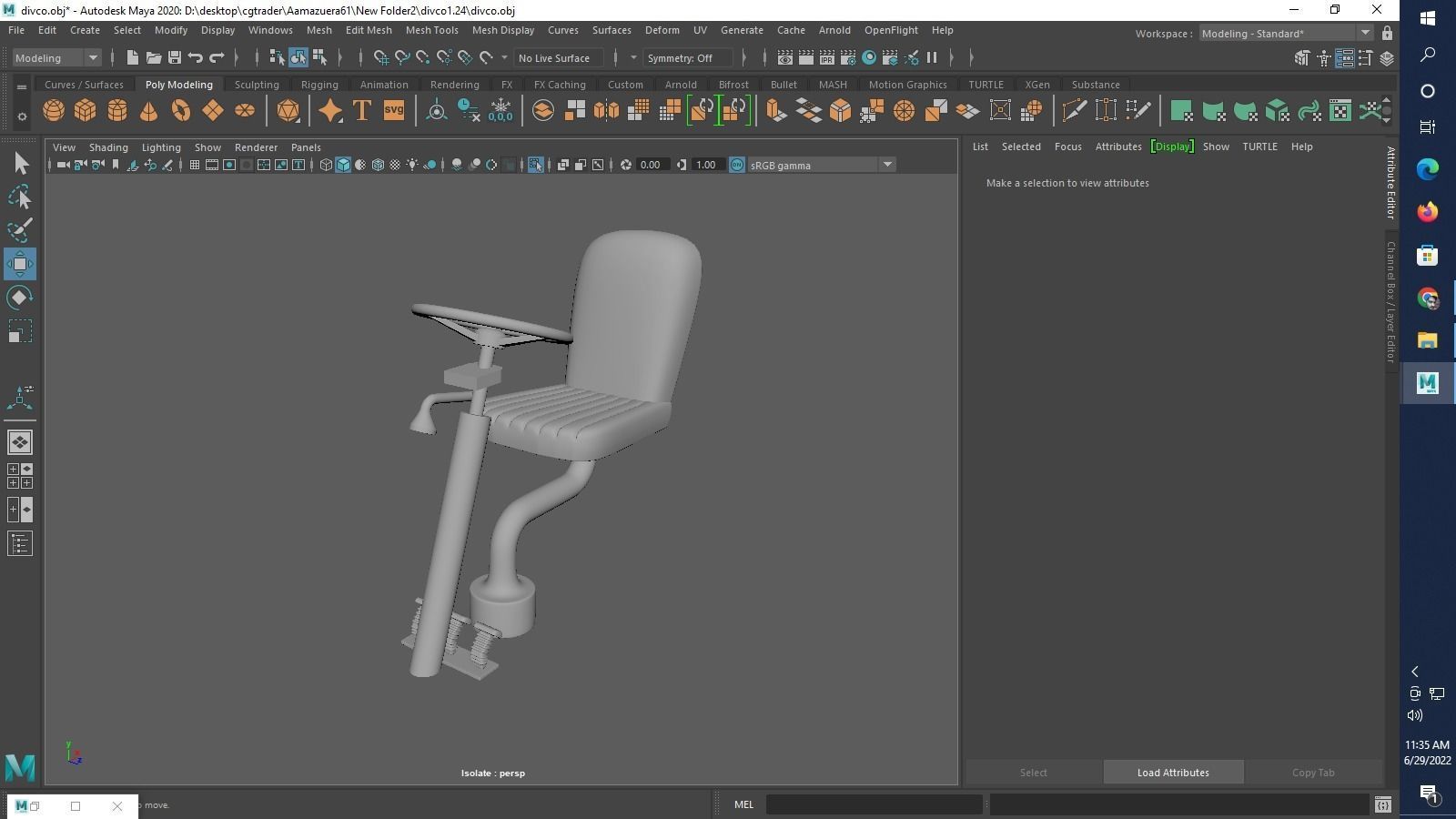
Task: Click the Redo arrow icon
Action: point(217,57)
